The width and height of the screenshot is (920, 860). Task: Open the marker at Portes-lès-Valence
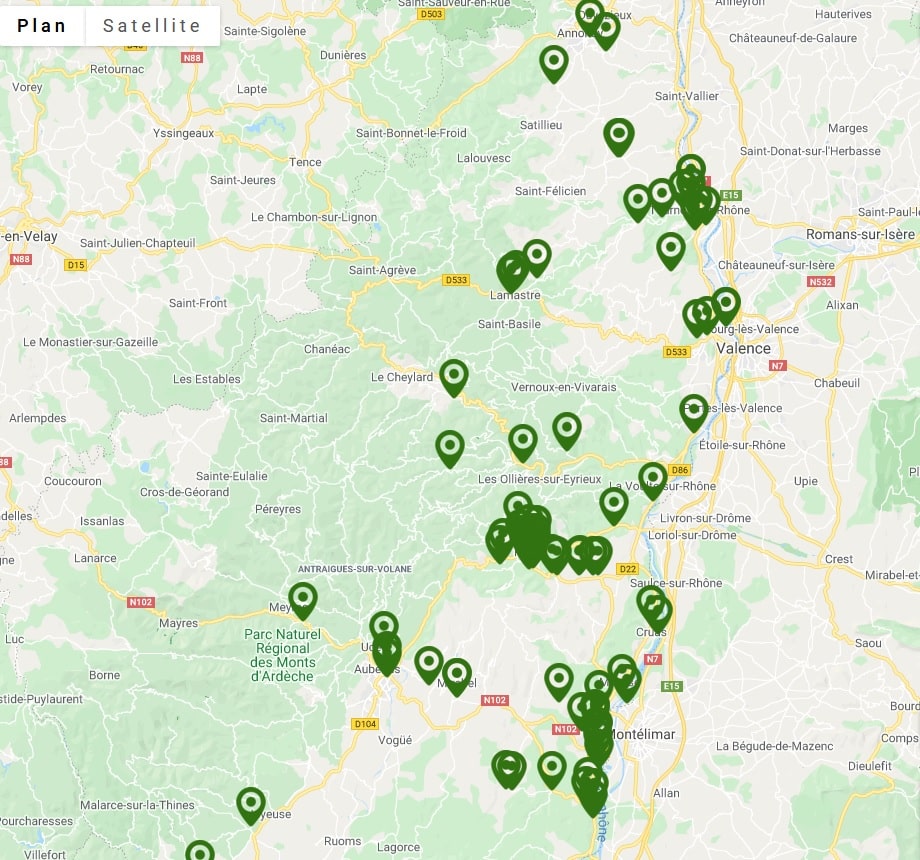coord(694,411)
